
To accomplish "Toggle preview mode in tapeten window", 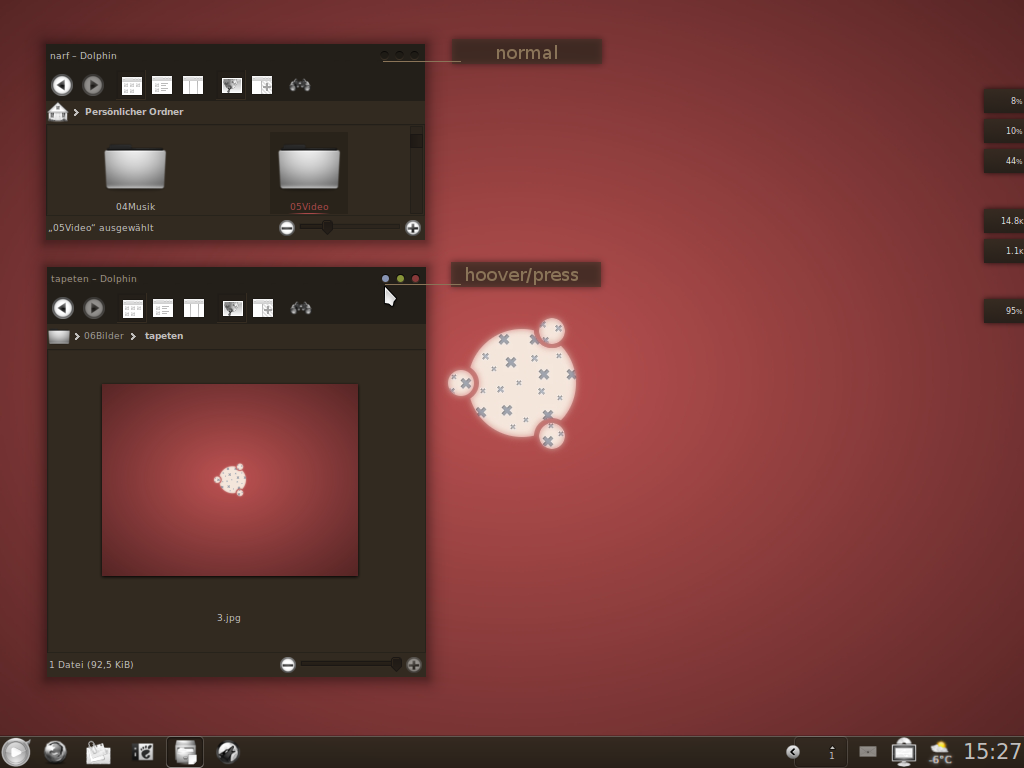I will pos(232,308).
